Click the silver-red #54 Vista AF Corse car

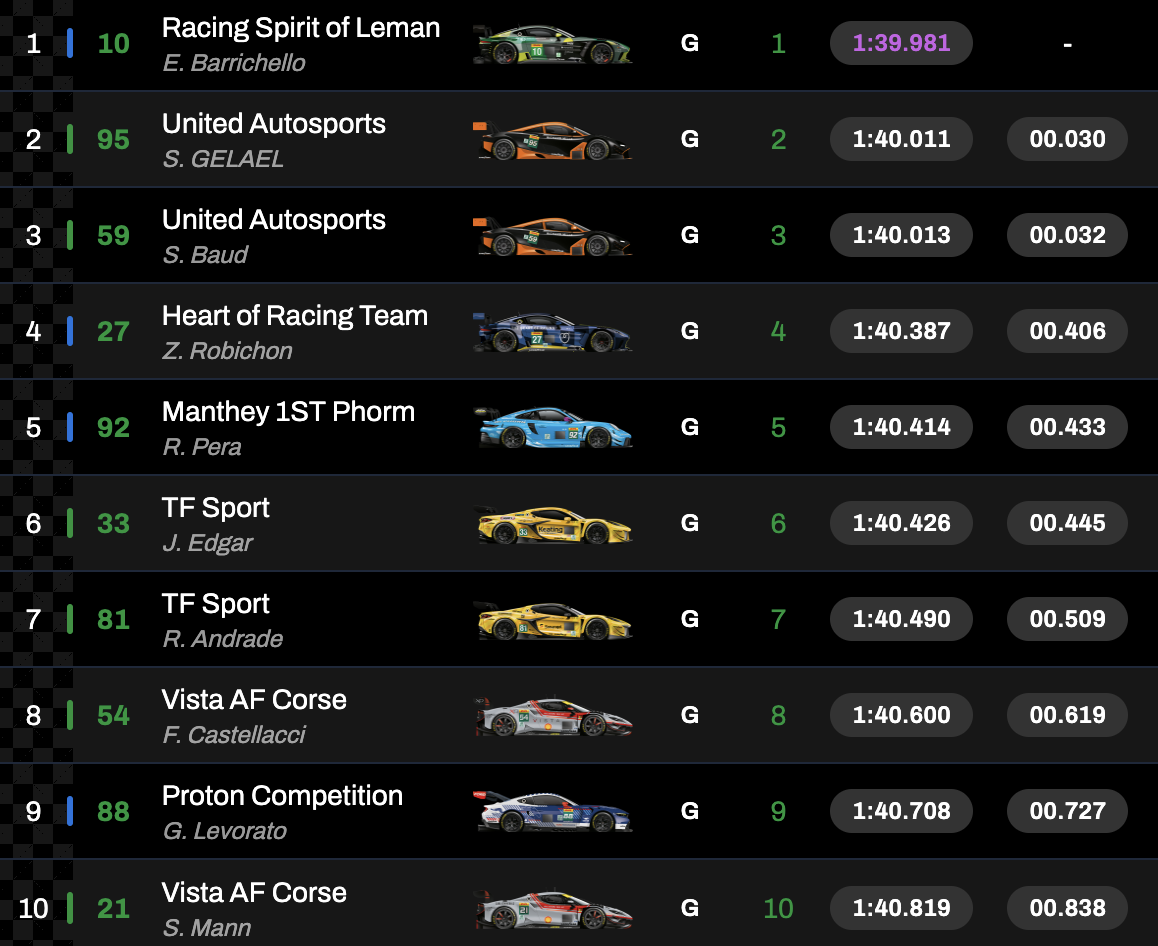[552, 716]
